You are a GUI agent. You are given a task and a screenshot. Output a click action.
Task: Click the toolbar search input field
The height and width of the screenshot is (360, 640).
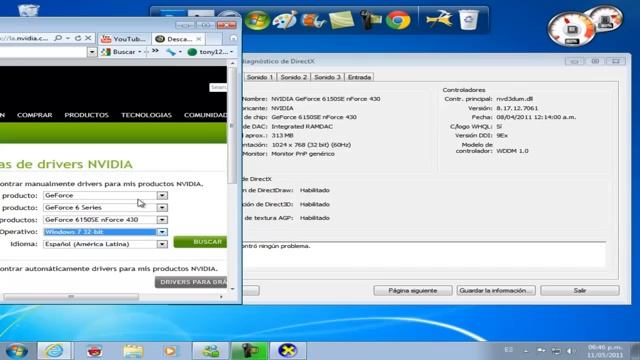(x=43, y=52)
